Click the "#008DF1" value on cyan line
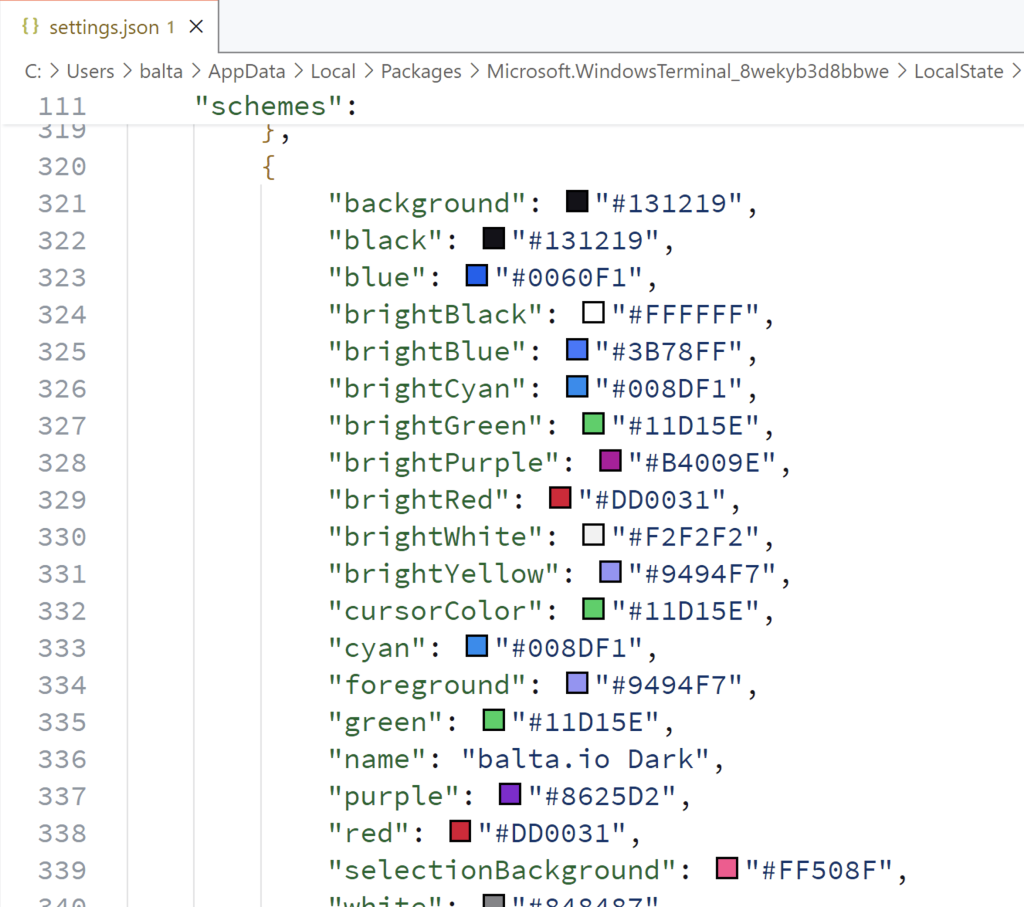 [x=569, y=648]
